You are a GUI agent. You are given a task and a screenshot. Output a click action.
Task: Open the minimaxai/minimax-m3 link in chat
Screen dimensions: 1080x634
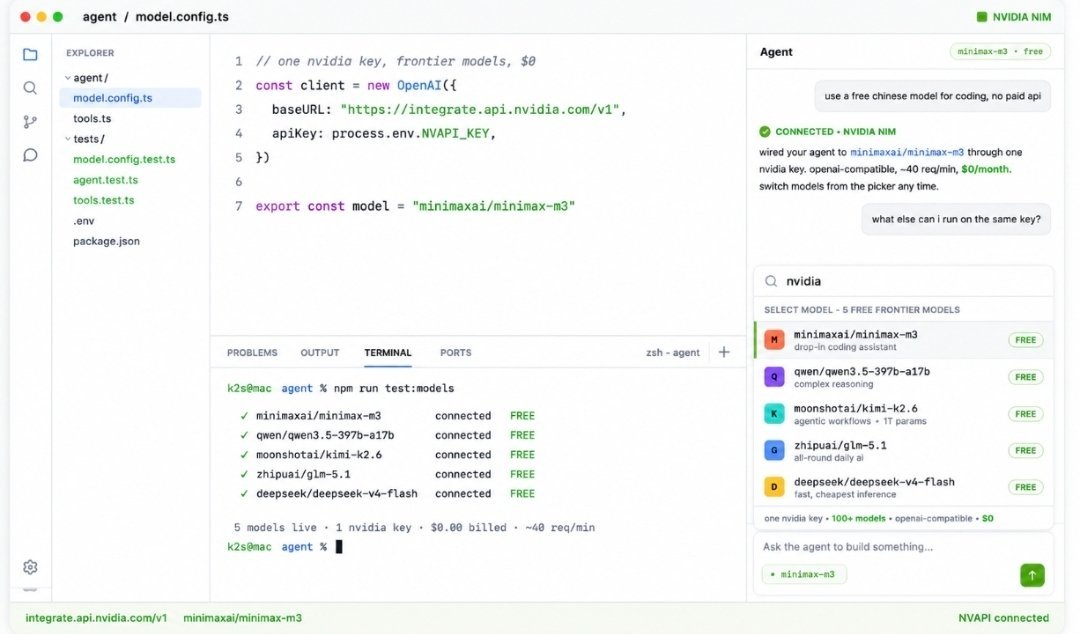point(906,152)
